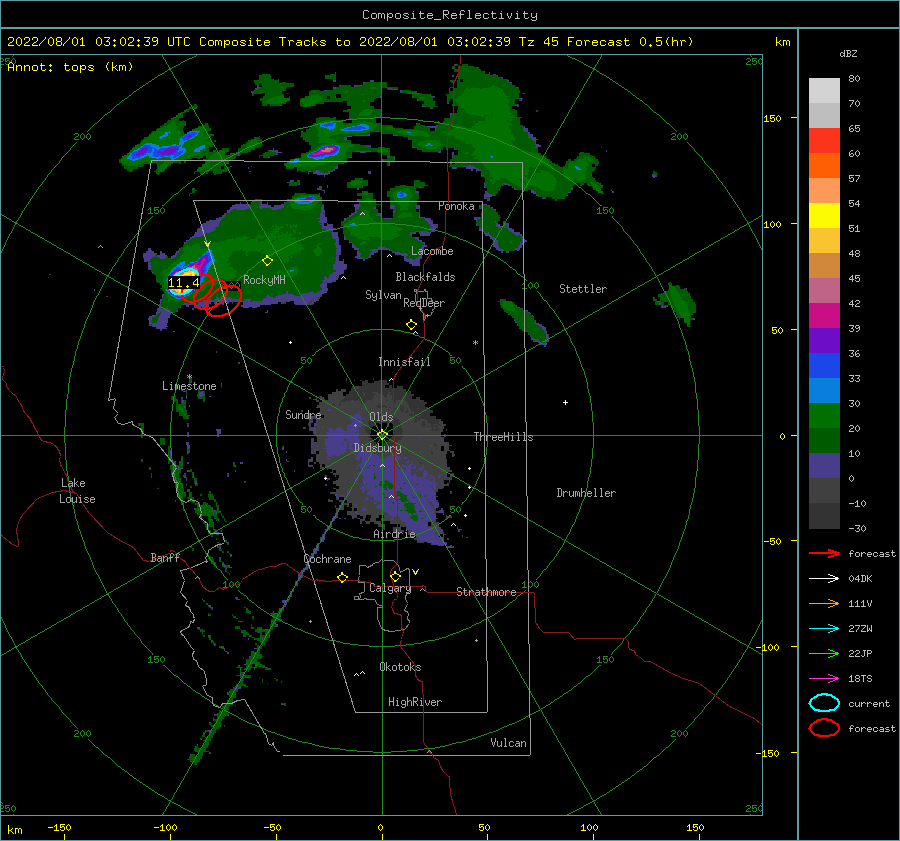The width and height of the screenshot is (900, 841).
Task: Click the 80 dBZ white color swatch
Action: tap(824, 90)
